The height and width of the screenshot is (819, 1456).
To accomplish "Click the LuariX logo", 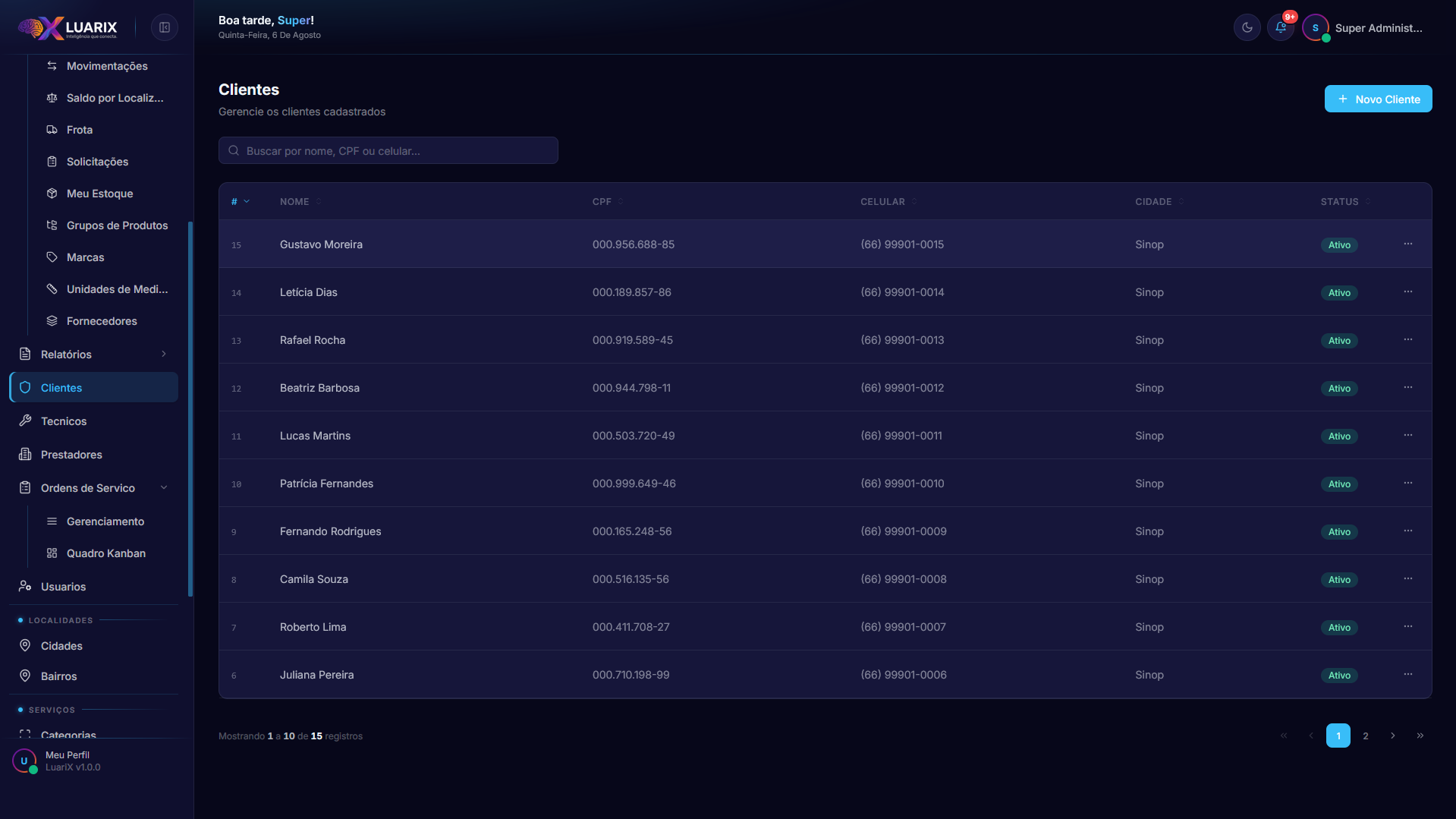I will click(68, 28).
